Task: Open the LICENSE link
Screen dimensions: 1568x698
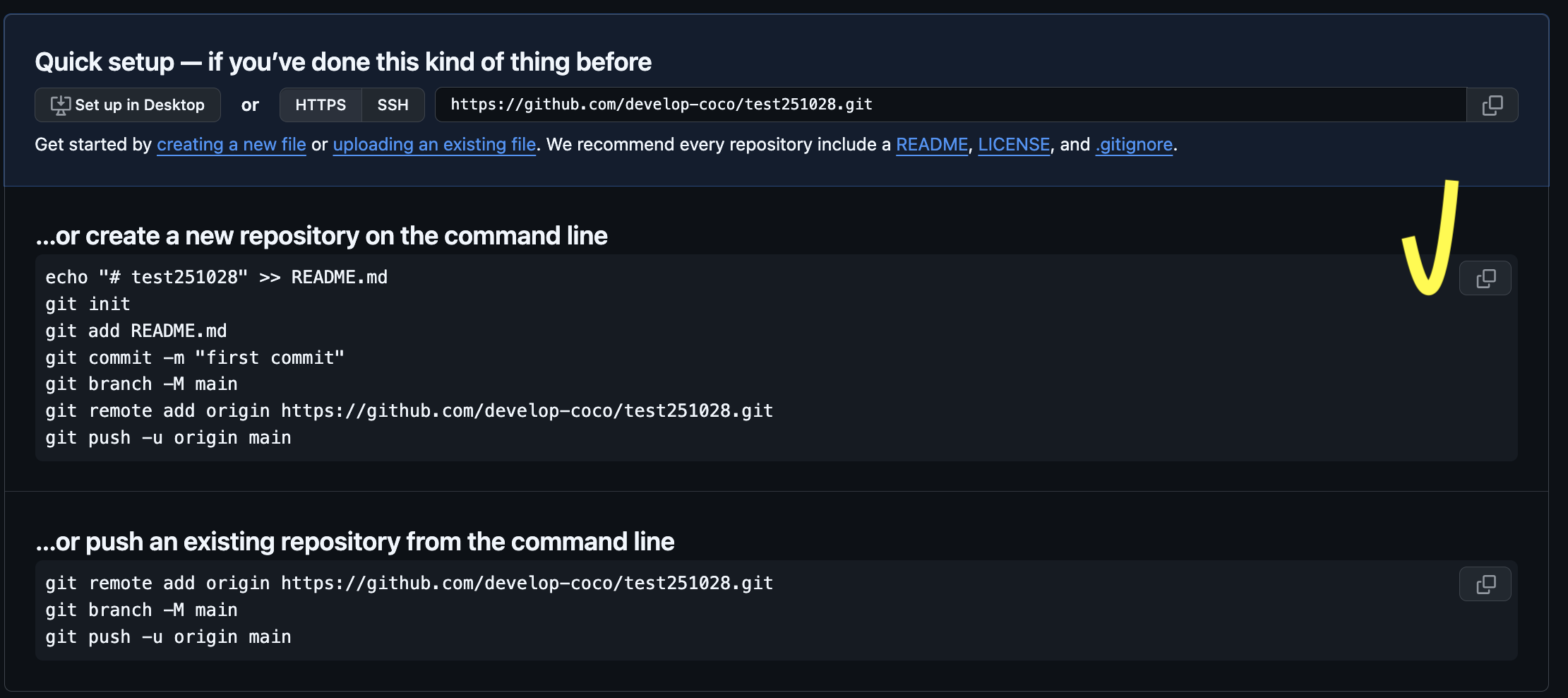Action: click(x=1013, y=144)
